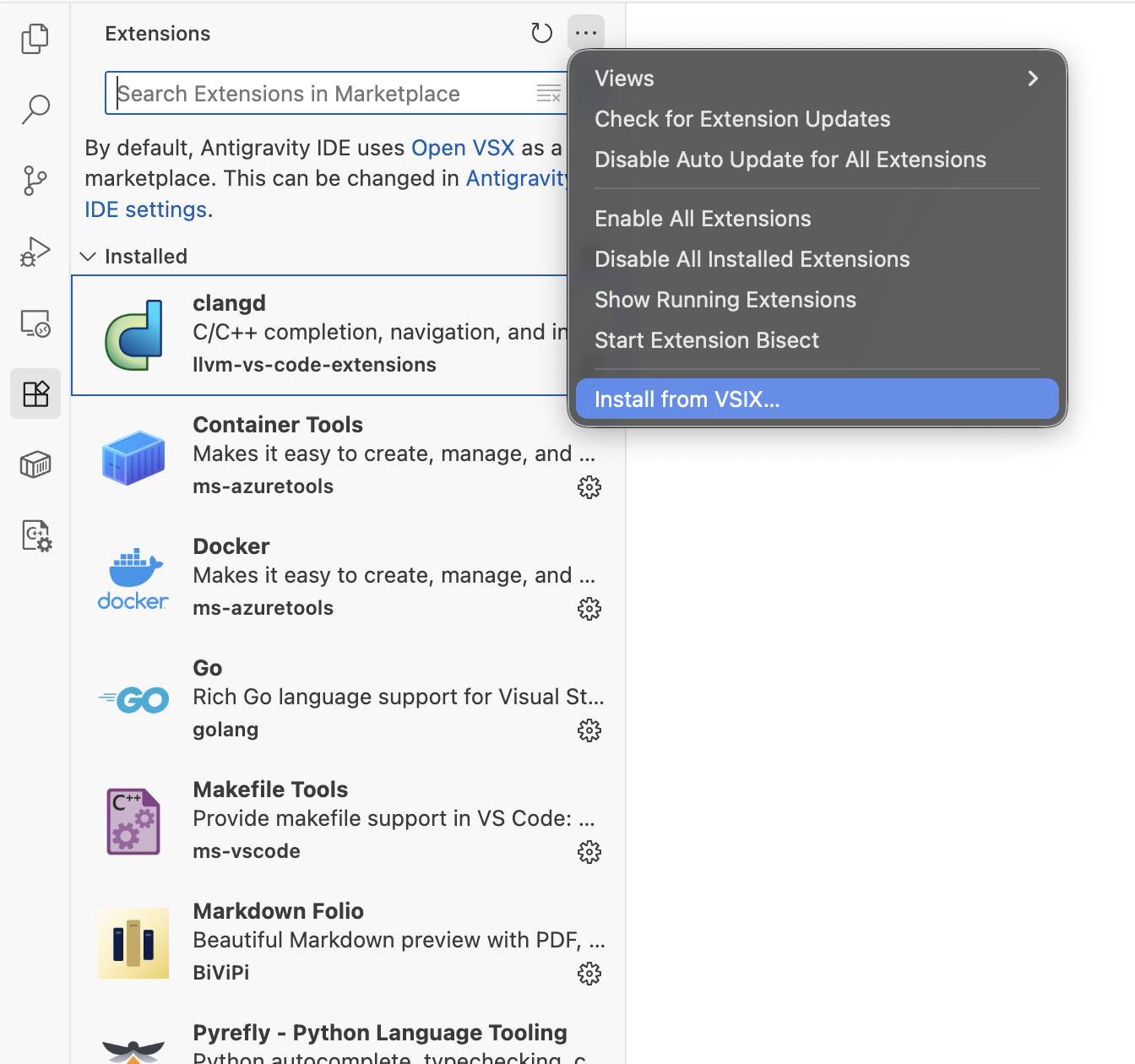Image resolution: width=1135 pixels, height=1064 pixels.
Task: Open manage gear for Markdown Folio
Action: tap(589, 973)
